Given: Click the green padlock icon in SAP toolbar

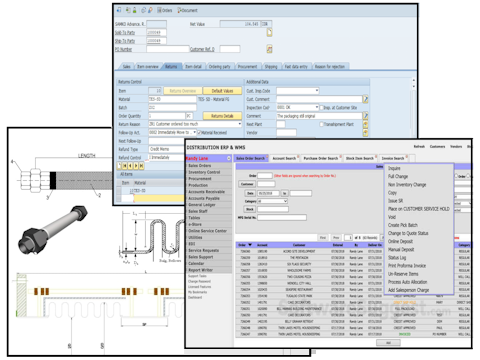Looking at the screenshot, I should [x=134, y=10].
